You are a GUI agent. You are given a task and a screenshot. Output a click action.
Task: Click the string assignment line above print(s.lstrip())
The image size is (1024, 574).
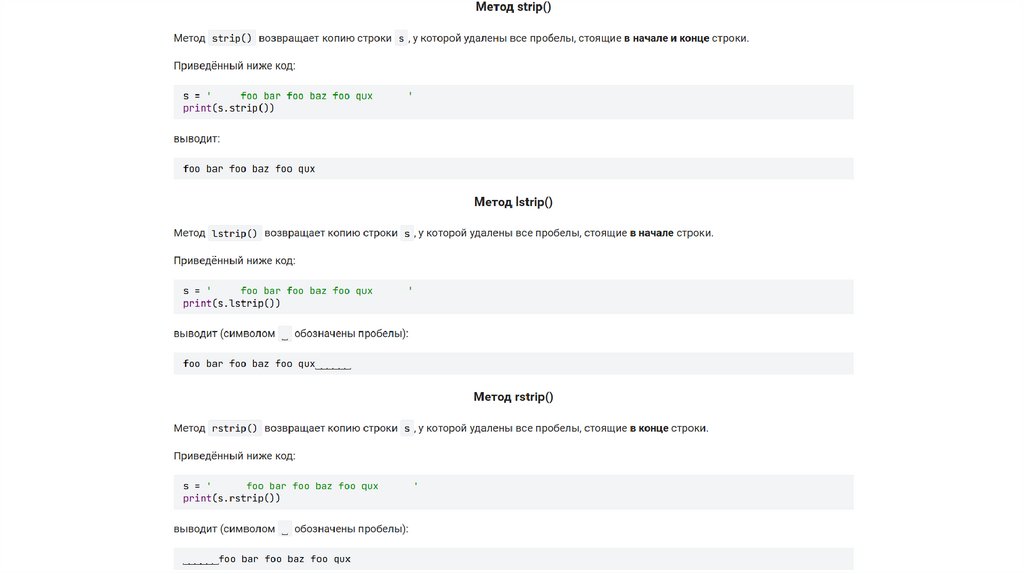tap(297, 291)
